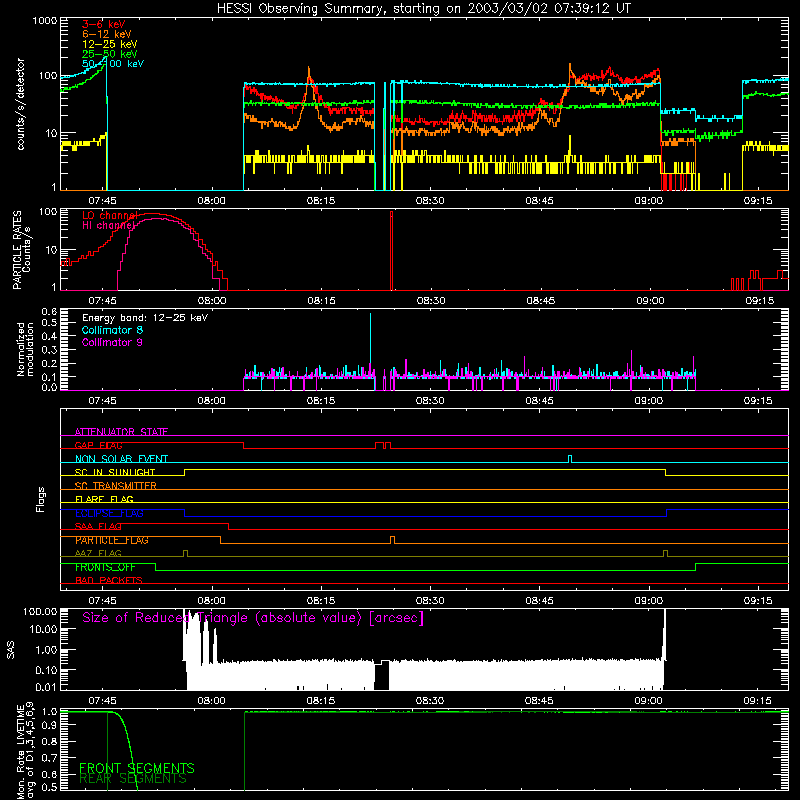Click the SC_TRANSMITTER flag label
800x800 pixels.
116,486
